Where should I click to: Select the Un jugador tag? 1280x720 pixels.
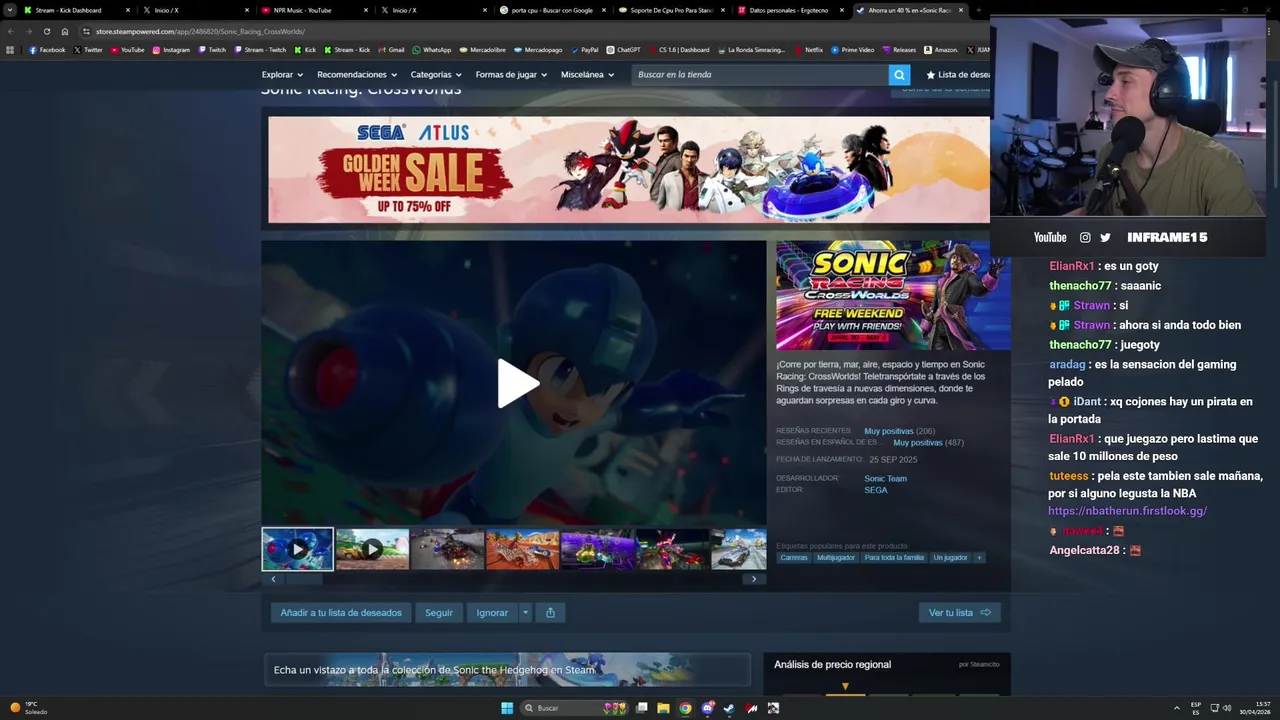pos(950,558)
